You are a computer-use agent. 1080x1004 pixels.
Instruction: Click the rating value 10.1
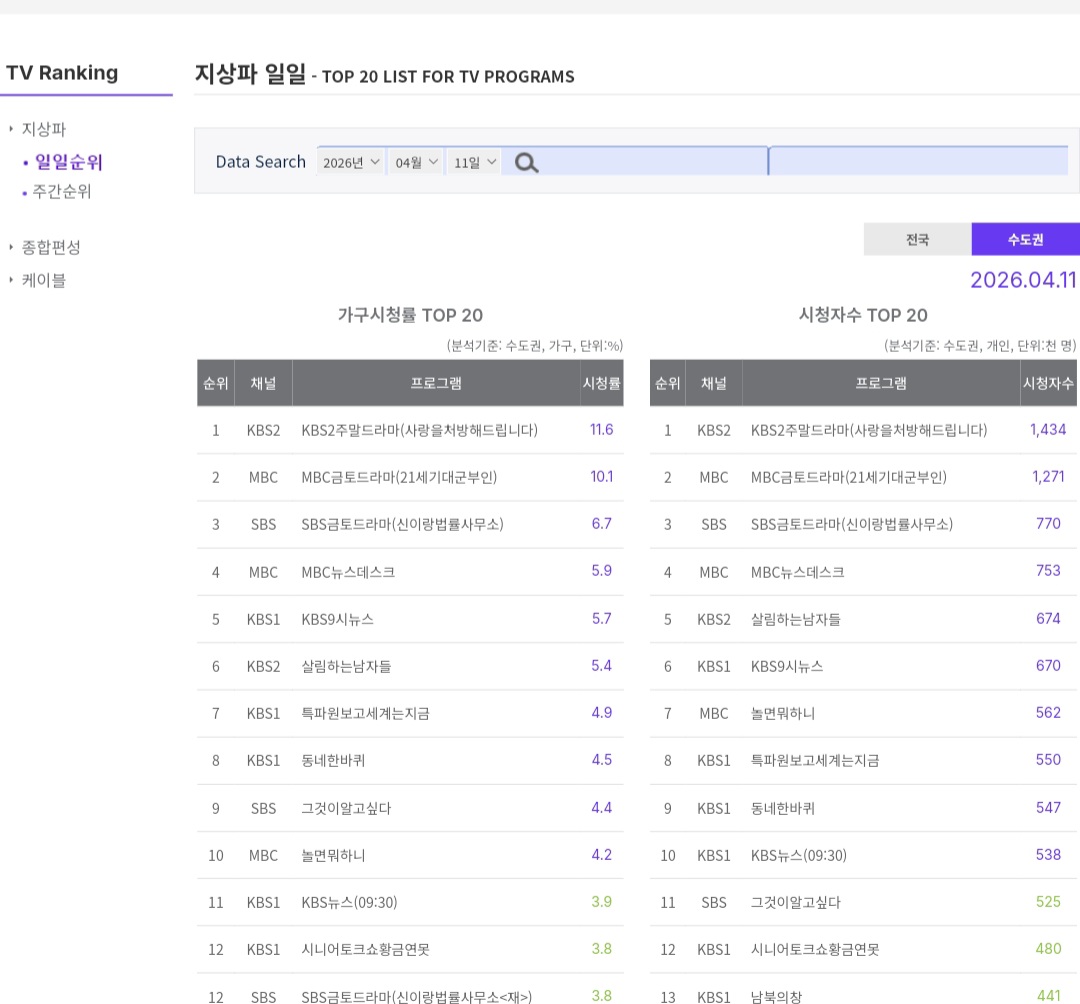click(x=601, y=477)
